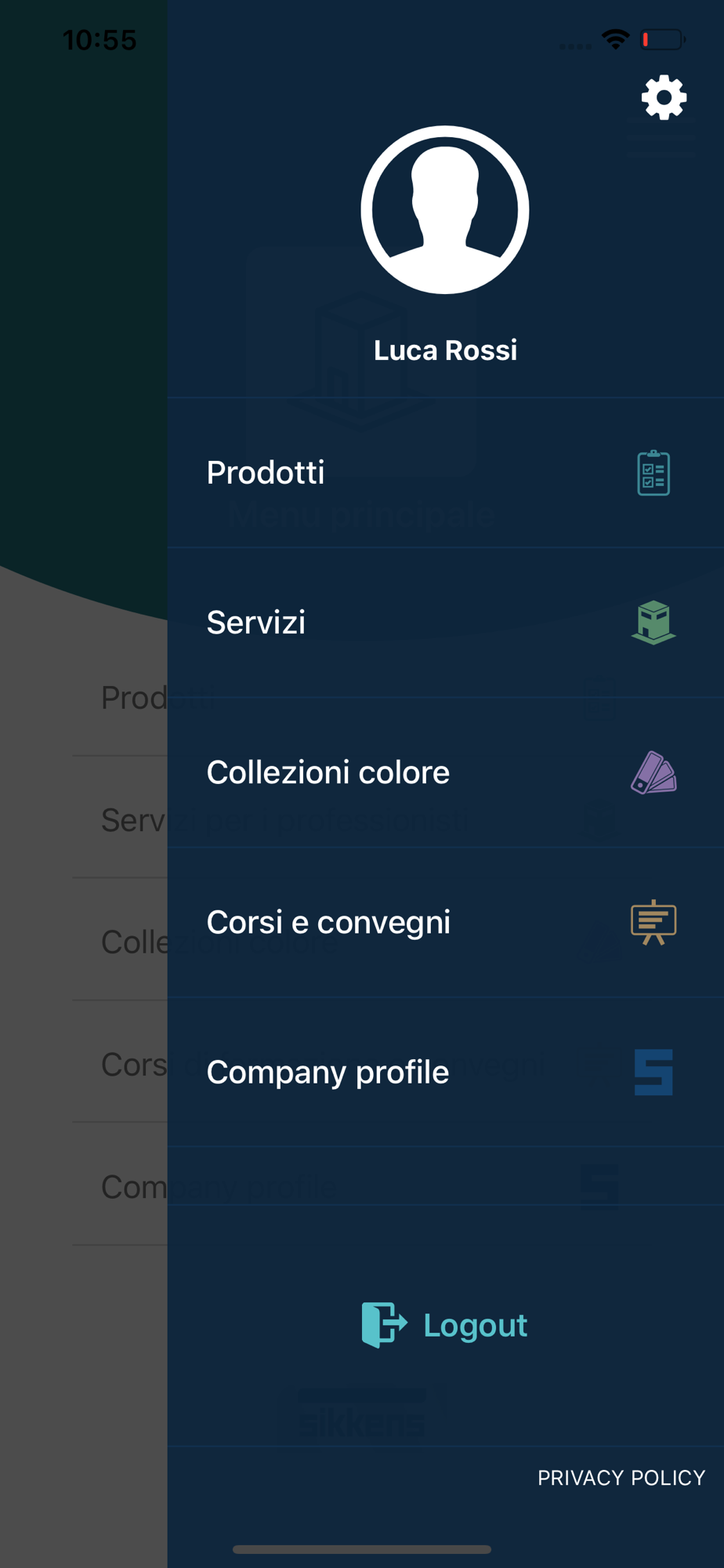Open the Privacy Policy link
Viewport: 724px width, 1568px height.
(621, 1478)
